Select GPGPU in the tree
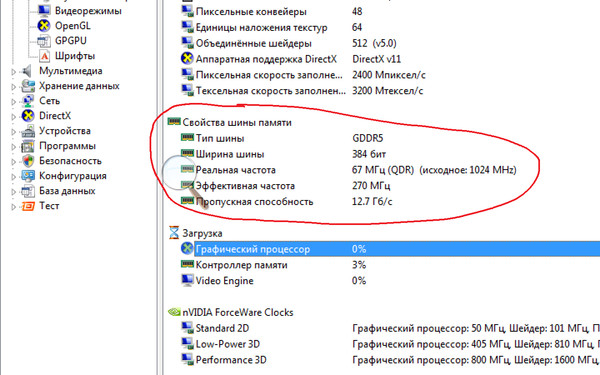This screenshot has width=600, height=375. tap(71, 41)
